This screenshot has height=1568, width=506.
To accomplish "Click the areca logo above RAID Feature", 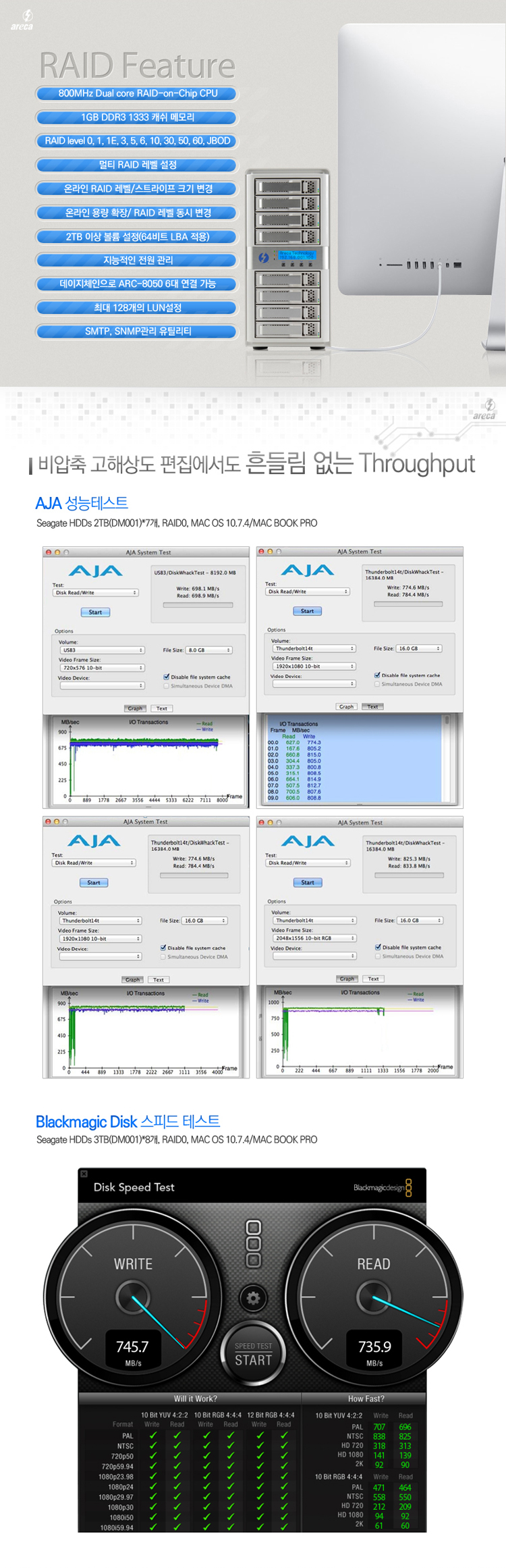I will pos(22,20).
